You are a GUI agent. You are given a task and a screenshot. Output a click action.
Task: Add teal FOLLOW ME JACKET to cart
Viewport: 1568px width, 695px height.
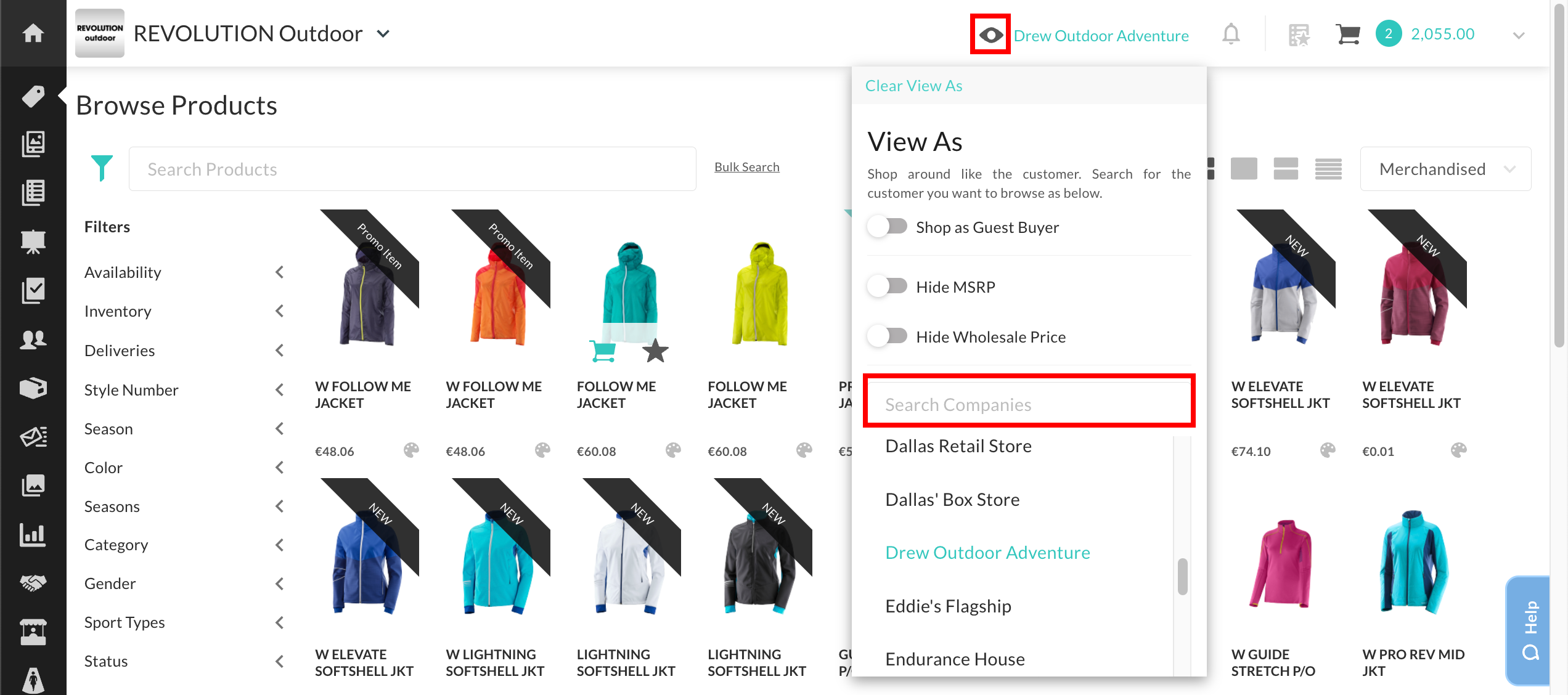tap(602, 351)
